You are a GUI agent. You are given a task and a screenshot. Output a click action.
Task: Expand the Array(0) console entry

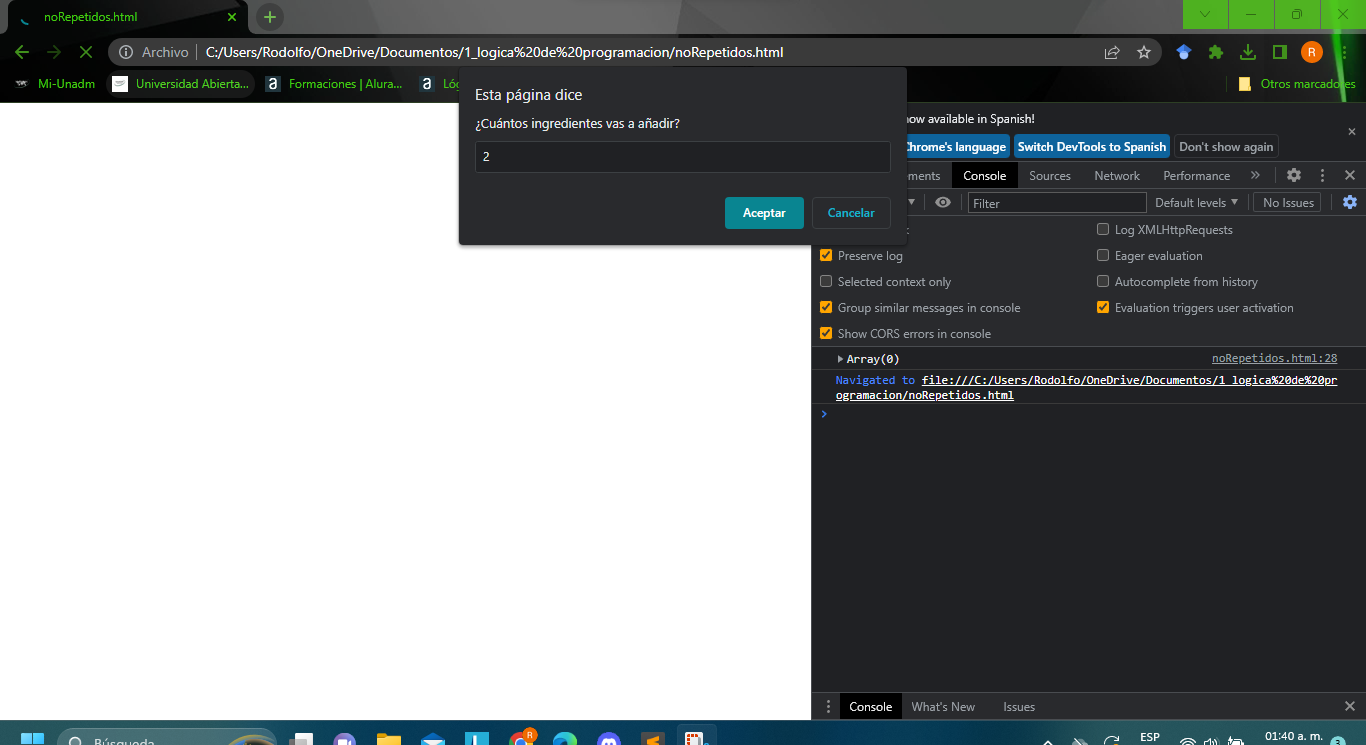coord(840,359)
